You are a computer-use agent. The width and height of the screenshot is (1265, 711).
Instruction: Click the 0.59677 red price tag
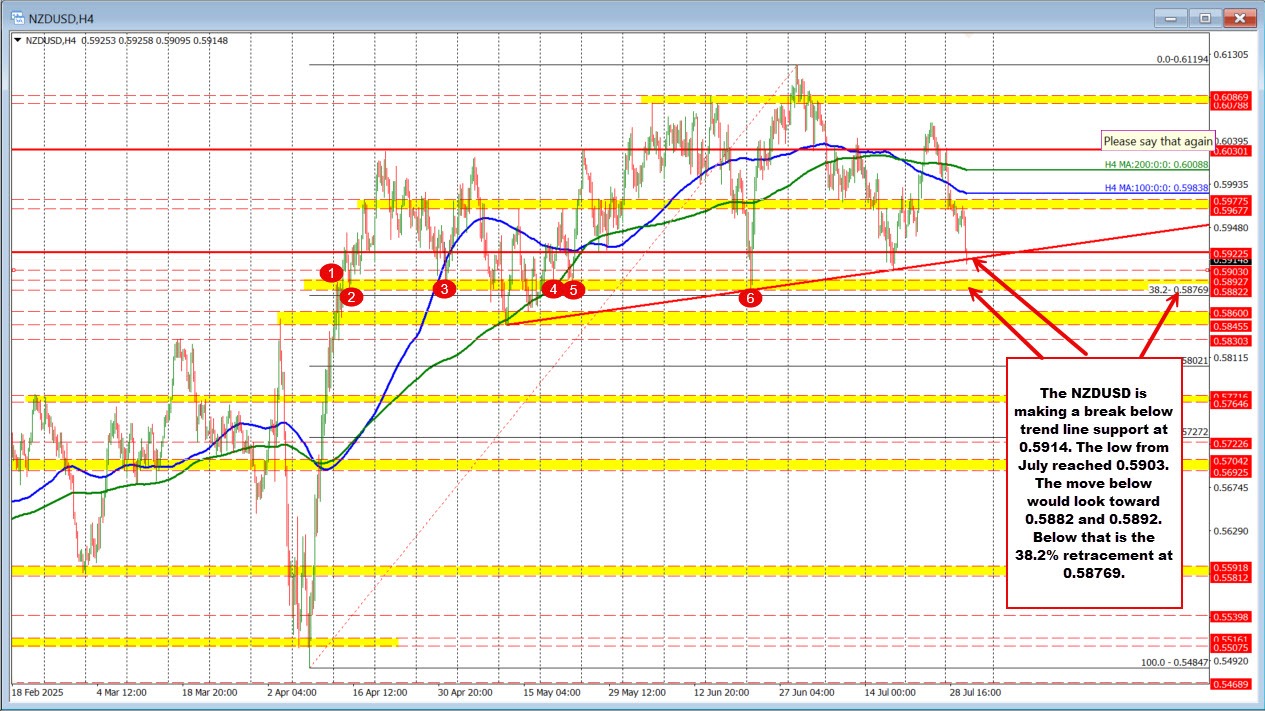1230,211
